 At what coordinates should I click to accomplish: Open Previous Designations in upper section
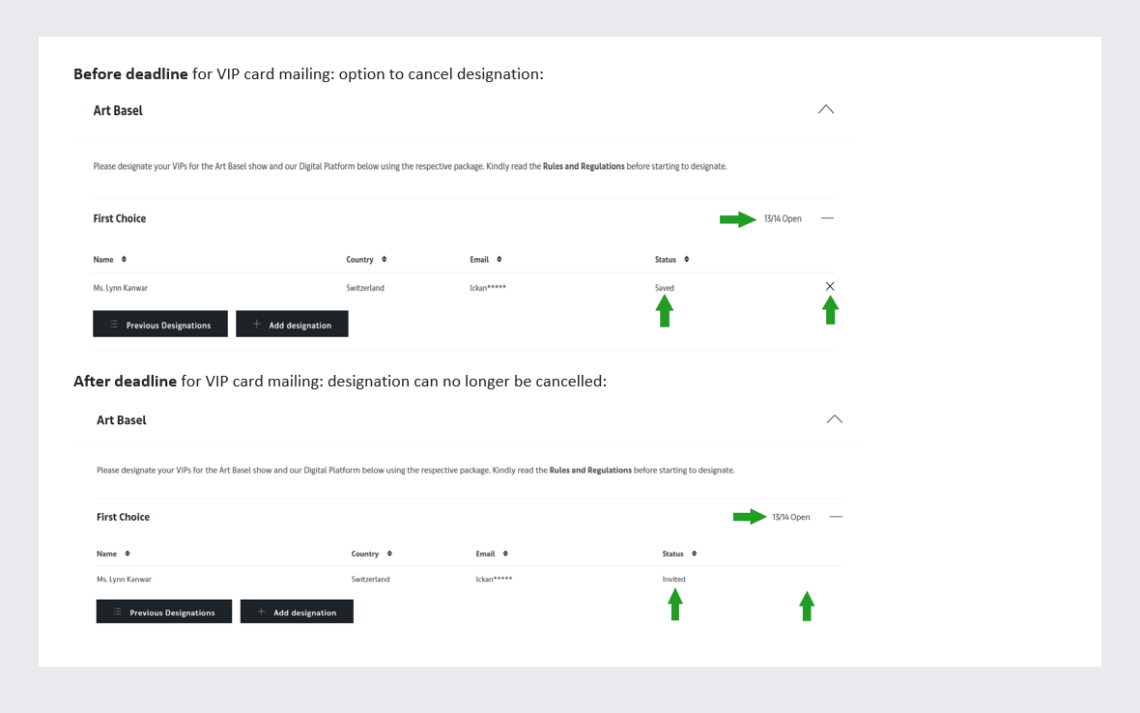160,324
